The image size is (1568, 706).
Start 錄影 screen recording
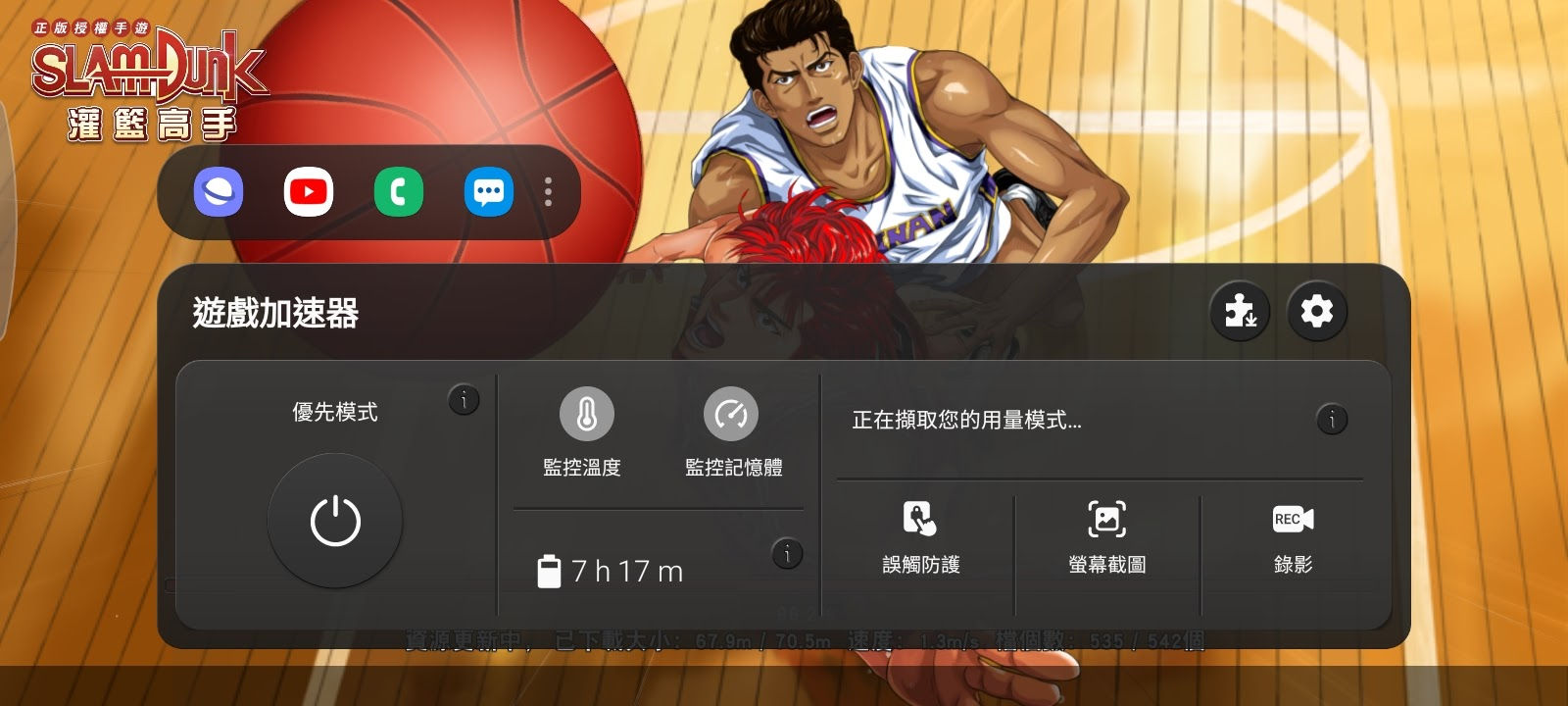tap(1293, 537)
